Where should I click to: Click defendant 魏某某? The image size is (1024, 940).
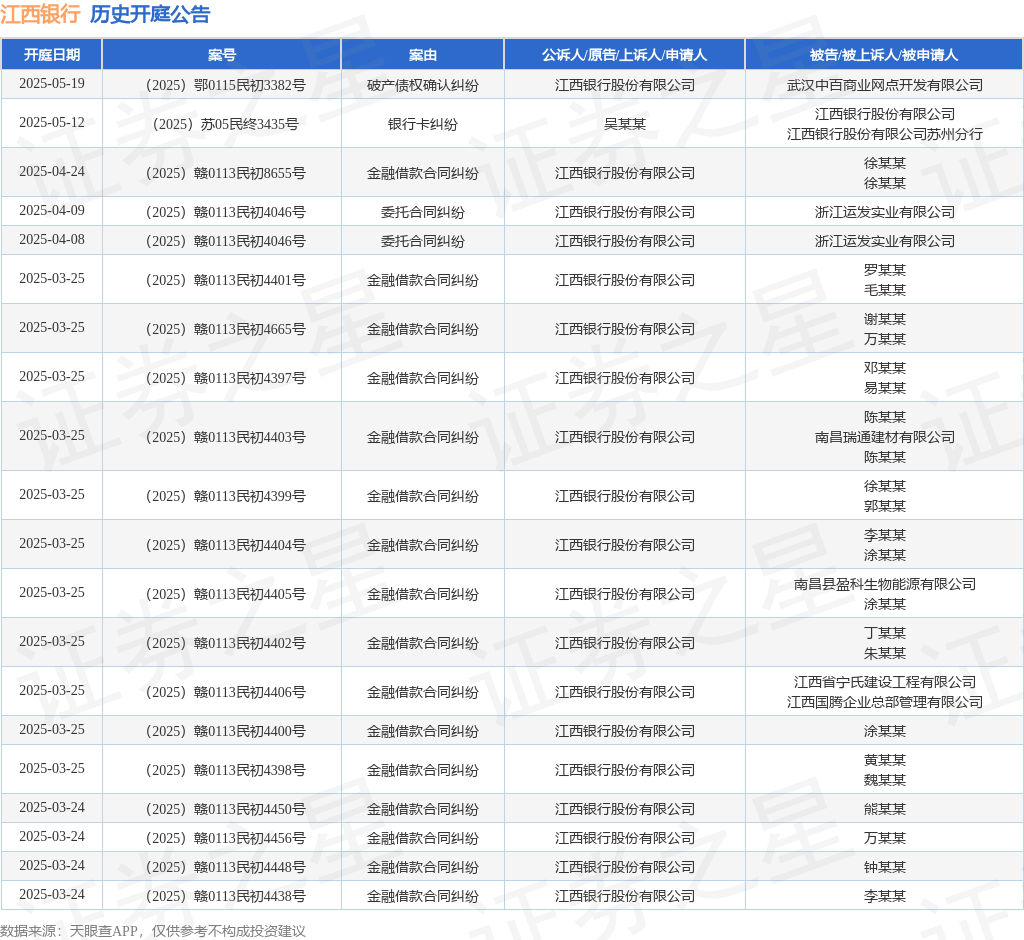click(884, 780)
